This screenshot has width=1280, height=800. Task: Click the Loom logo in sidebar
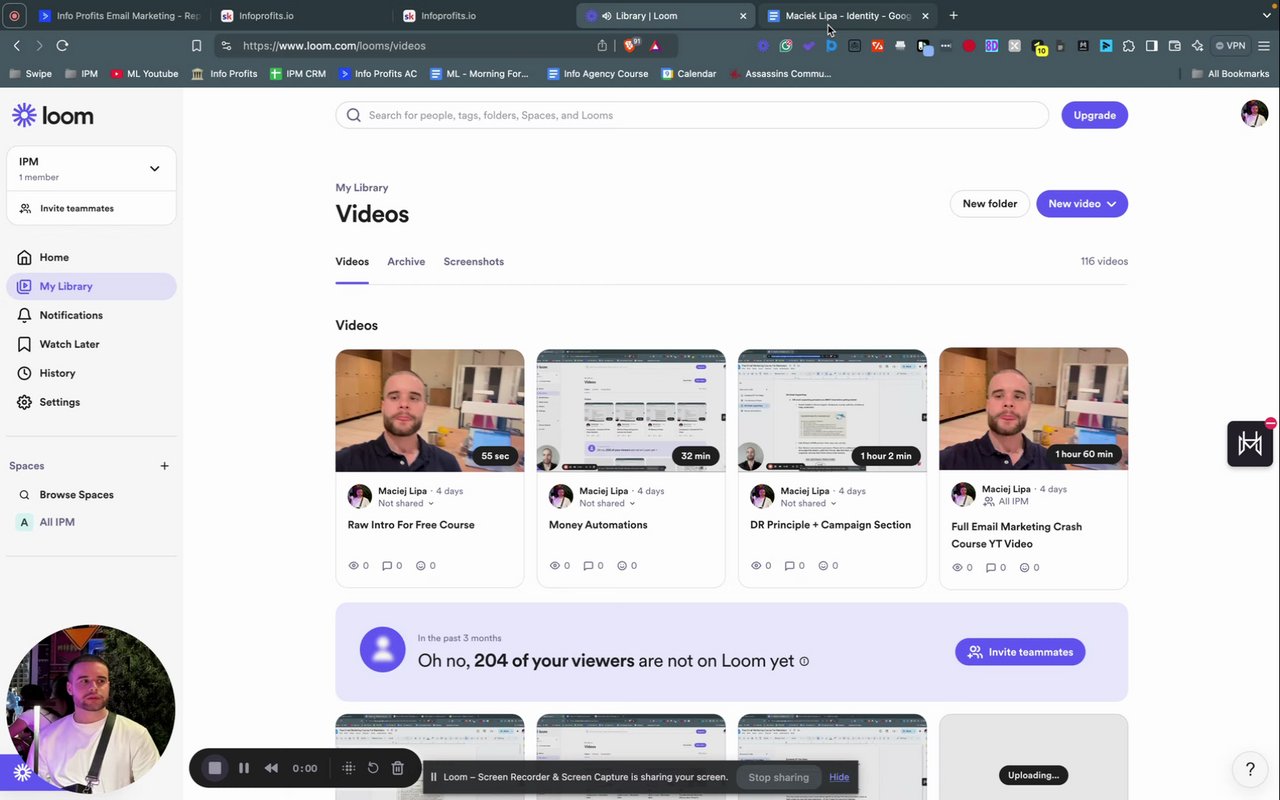52,115
